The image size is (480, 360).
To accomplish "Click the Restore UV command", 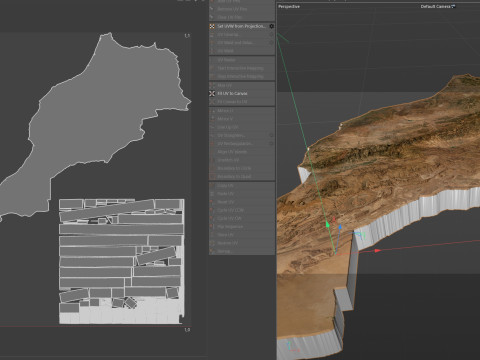I will point(242,243).
